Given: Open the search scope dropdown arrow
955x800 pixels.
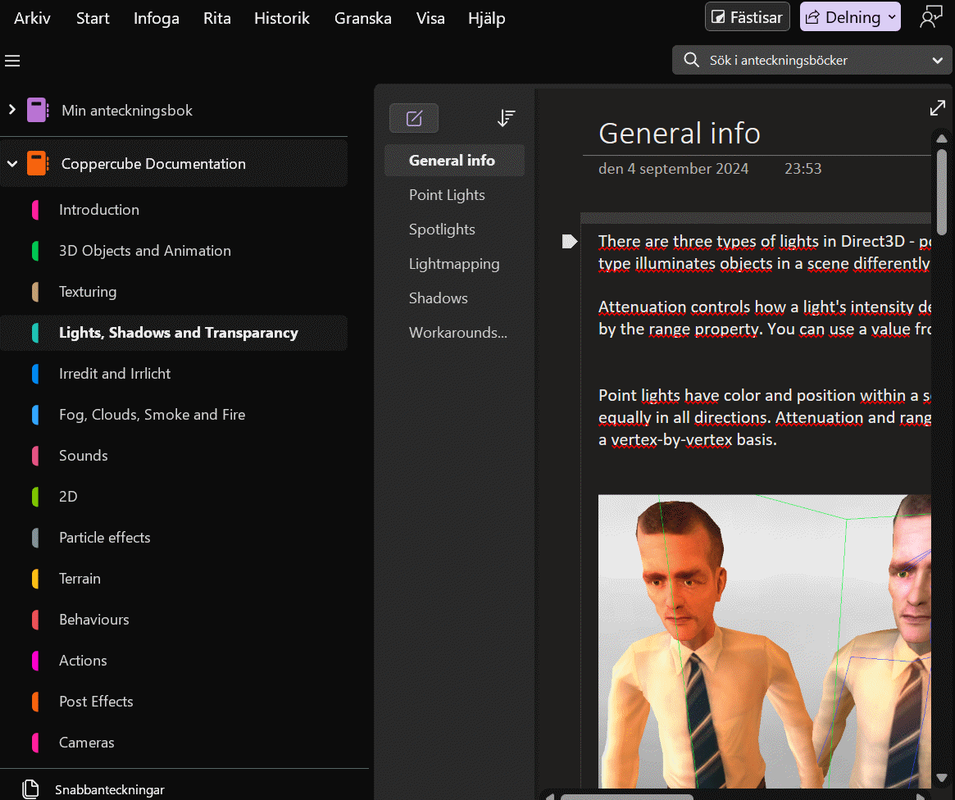Looking at the screenshot, I should click(937, 60).
